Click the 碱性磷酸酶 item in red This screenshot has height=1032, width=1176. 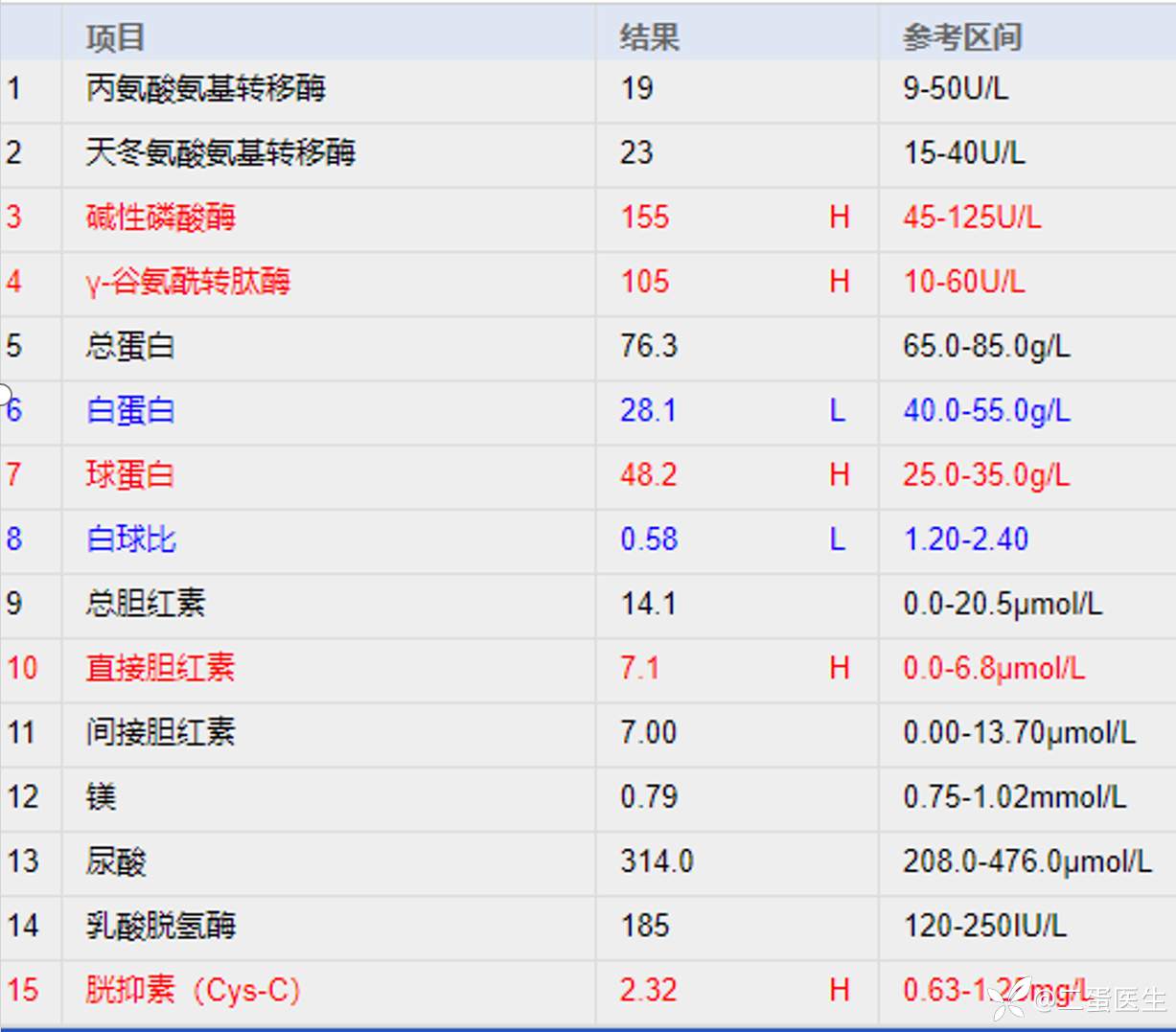pyautogui.click(x=161, y=218)
